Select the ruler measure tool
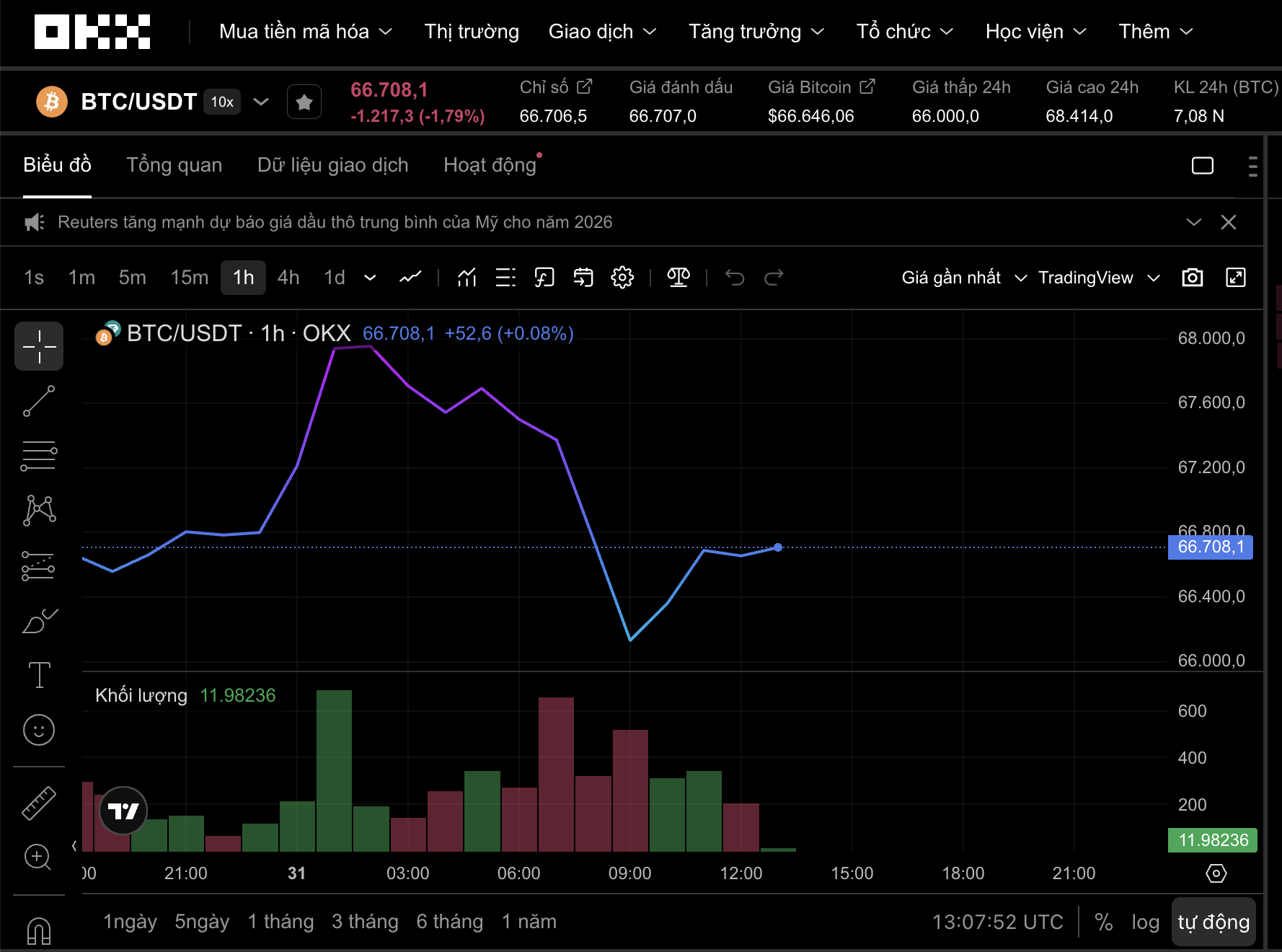The width and height of the screenshot is (1282, 952). [38, 802]
